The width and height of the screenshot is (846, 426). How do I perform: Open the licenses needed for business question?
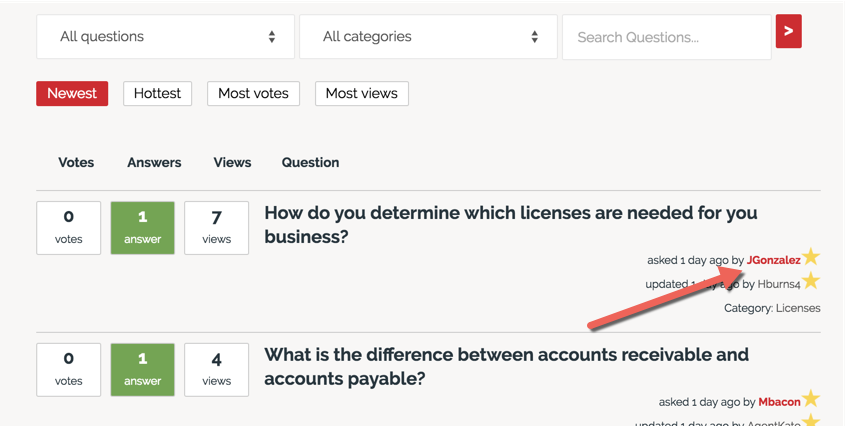pos(510,224)
